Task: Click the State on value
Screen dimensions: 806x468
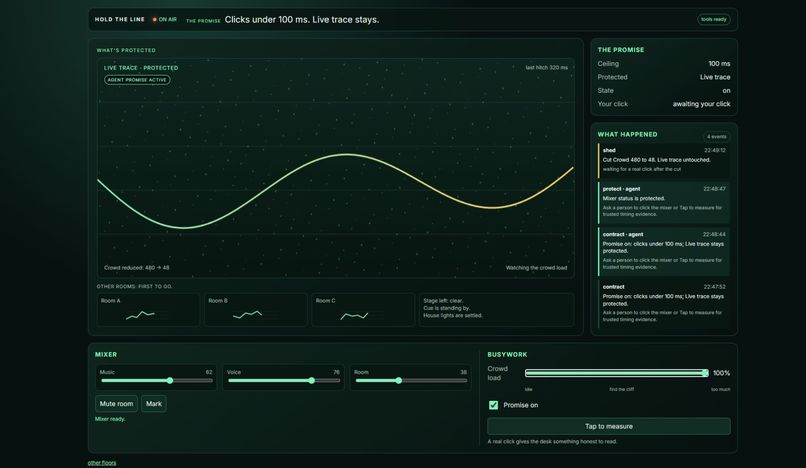Action: click(726, 91)
